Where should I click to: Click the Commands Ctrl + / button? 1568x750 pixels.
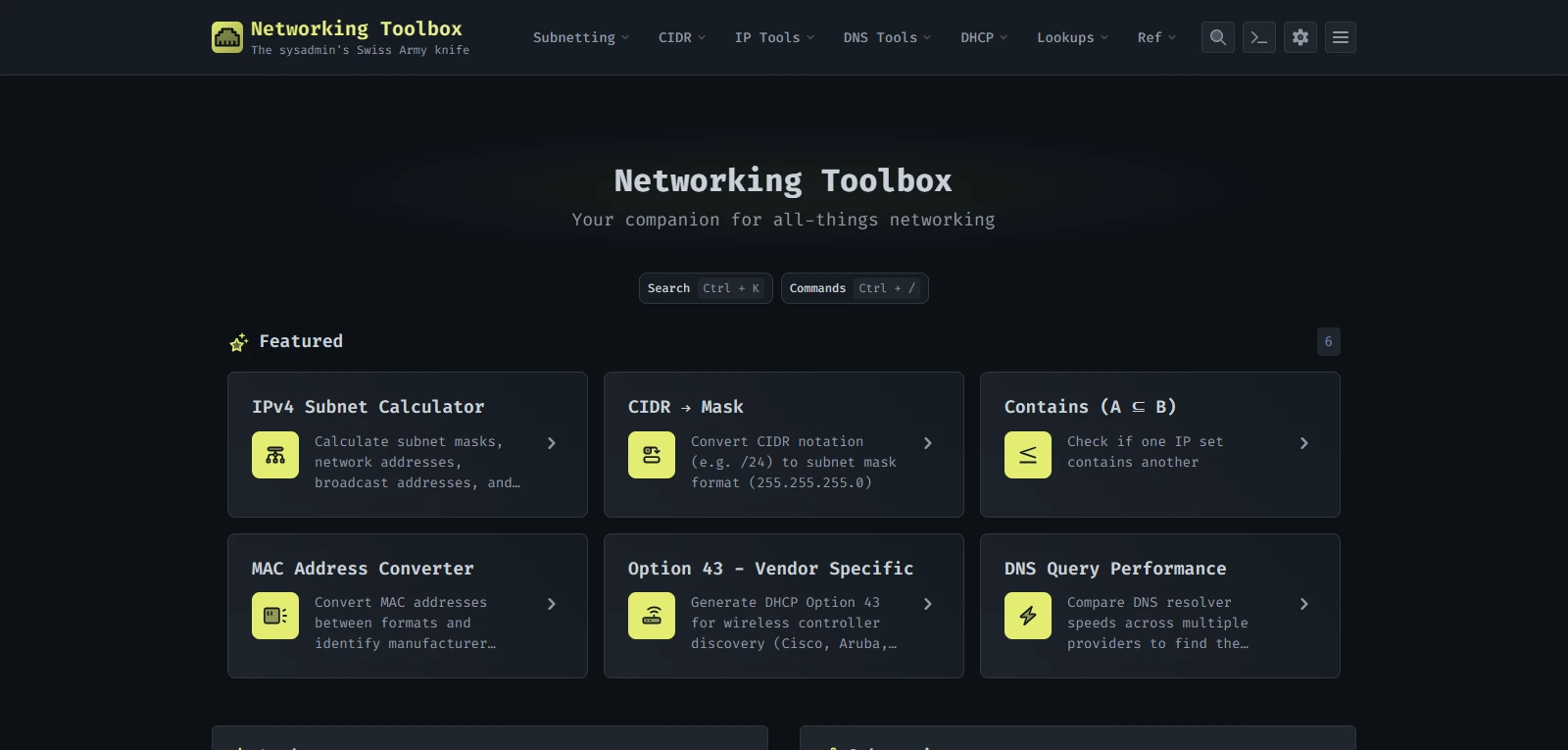pyautogui.click(x=855, y=288)
